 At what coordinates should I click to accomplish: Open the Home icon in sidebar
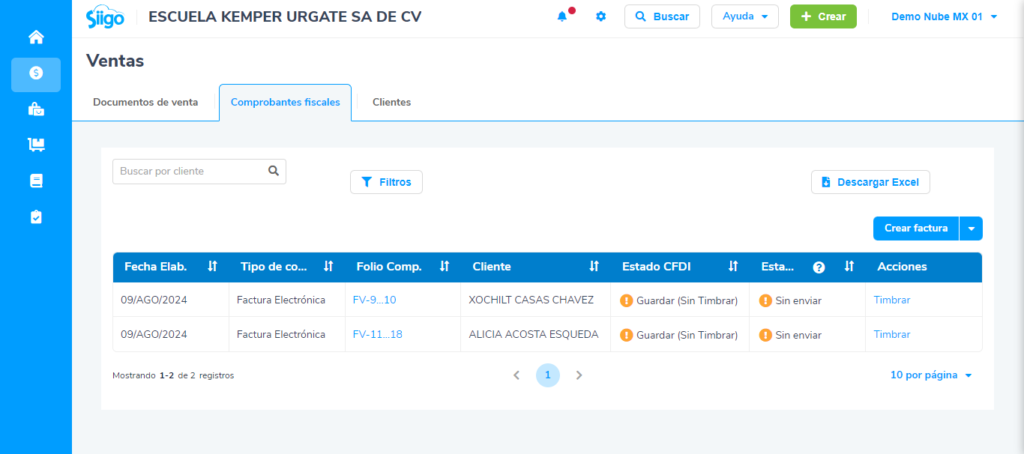[36, 38]
